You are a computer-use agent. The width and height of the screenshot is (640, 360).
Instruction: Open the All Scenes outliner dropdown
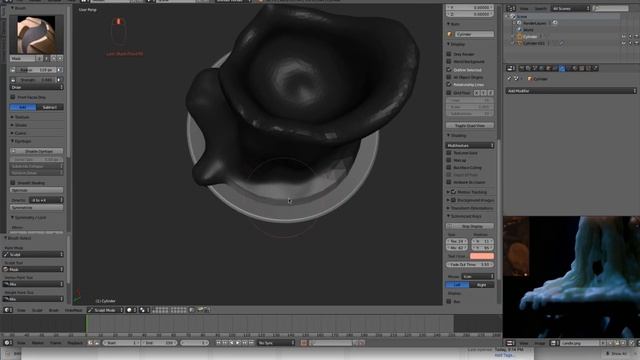(571, 8)
